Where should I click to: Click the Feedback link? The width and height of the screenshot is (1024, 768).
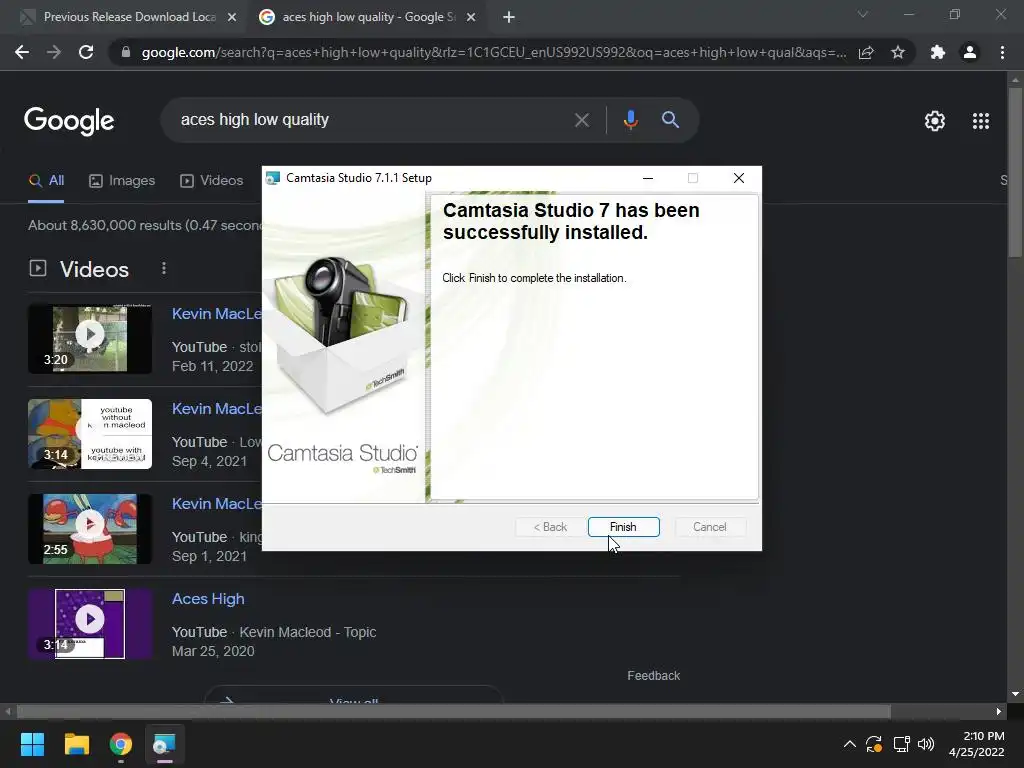654,676
